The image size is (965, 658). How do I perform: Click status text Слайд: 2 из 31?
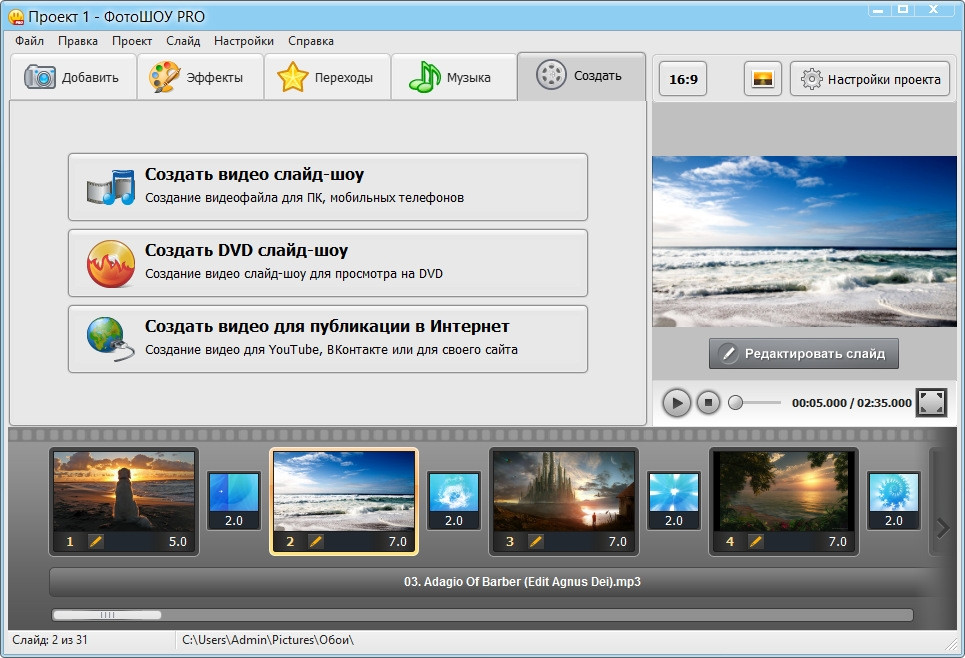click(x=50, y=640)
